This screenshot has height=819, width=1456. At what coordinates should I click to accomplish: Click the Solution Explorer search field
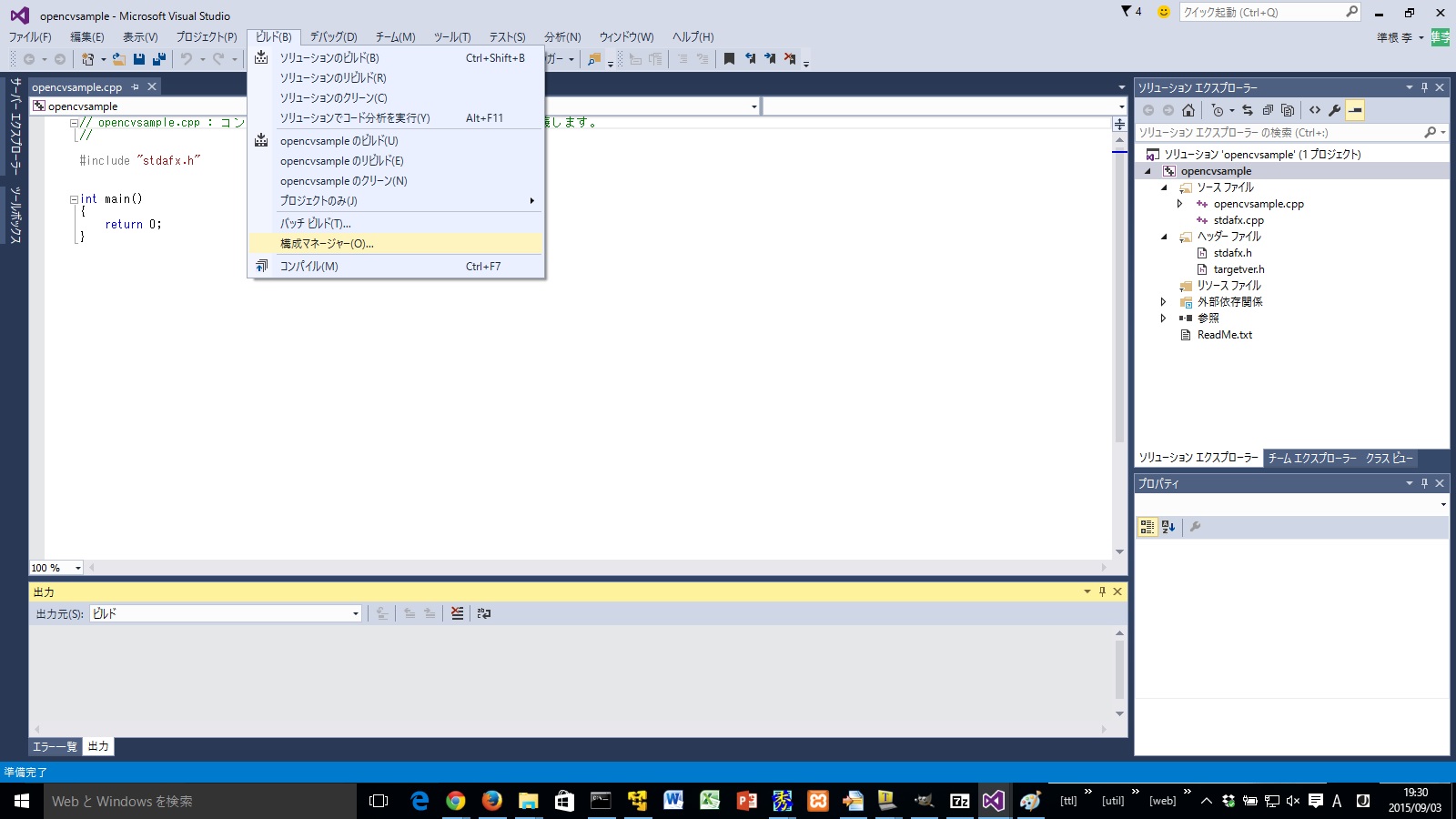1279,133
